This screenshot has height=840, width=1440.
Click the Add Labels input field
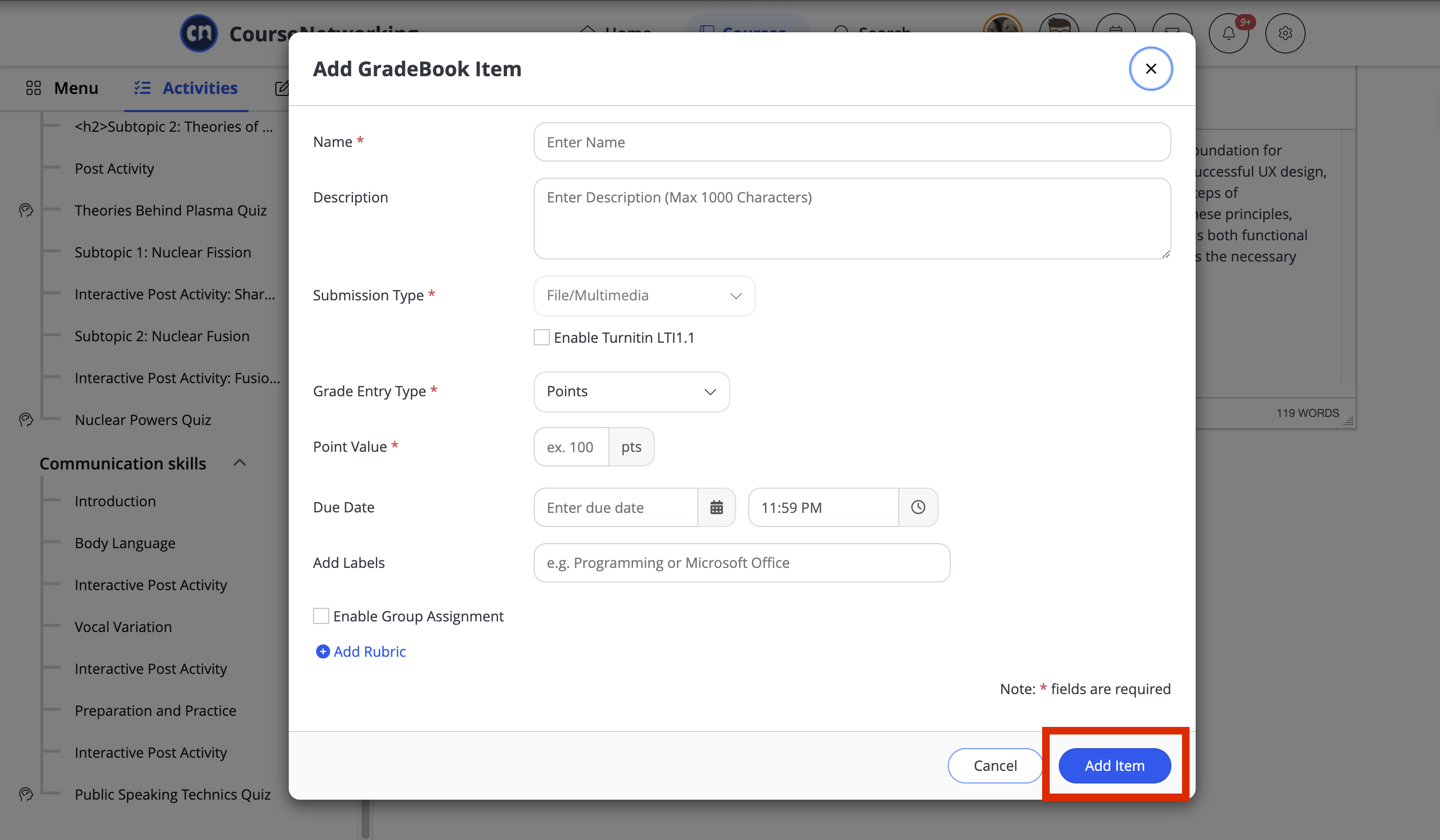pyautogui.click(x=742, y=563)
